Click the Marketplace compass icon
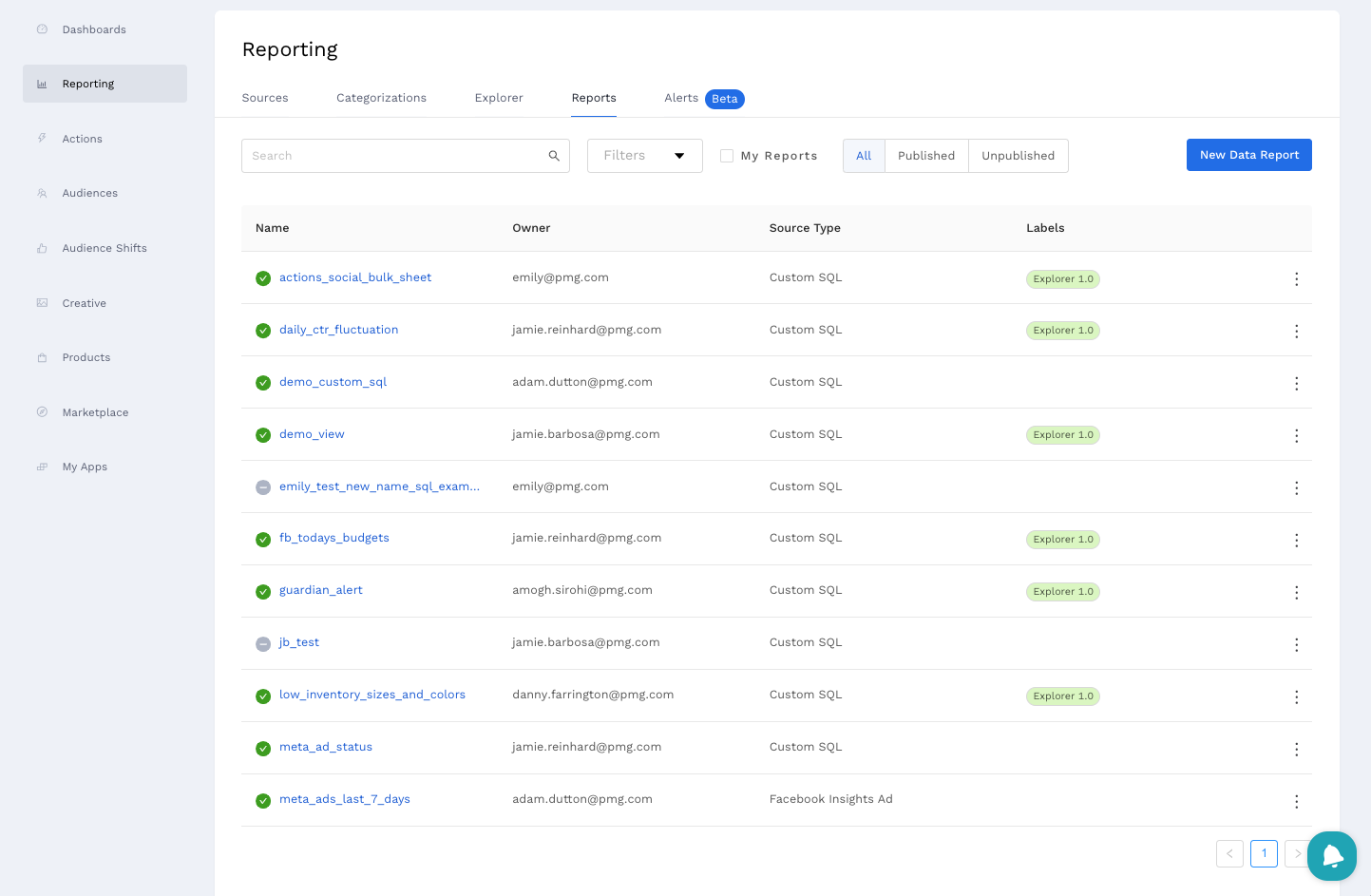 (42, 412)
